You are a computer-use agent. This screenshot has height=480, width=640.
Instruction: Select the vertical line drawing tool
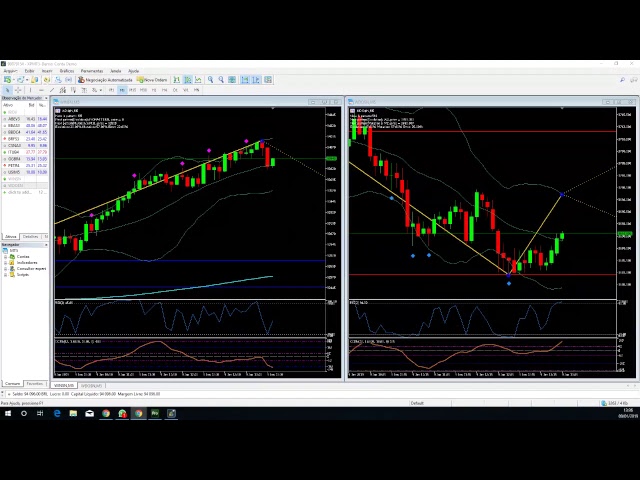tap(30, 90)
